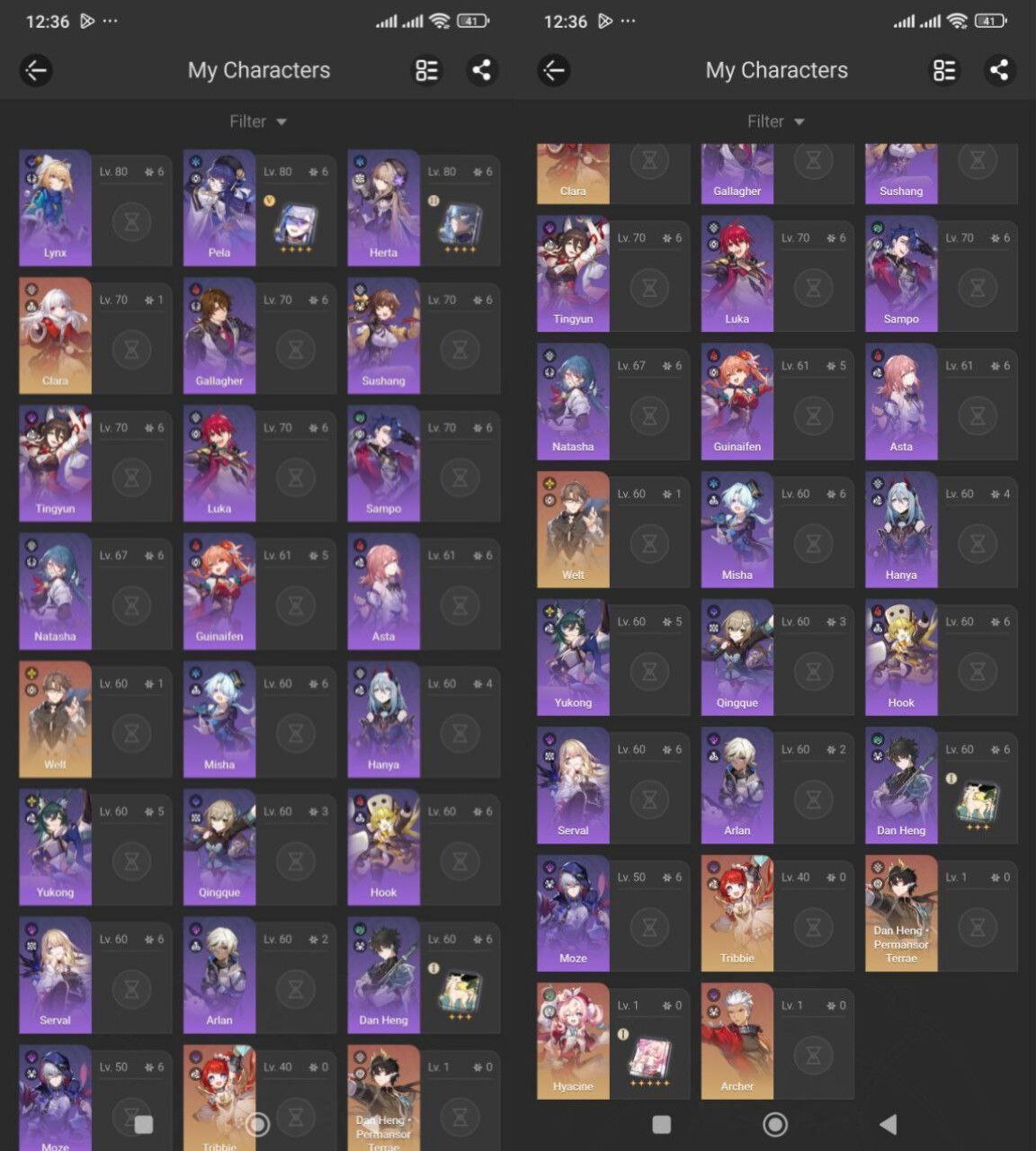Viewport: 1036px width, 1151px height.
Task: Tap Moze's empty light cone slot in the right screenshot
Action: [649, 927]
